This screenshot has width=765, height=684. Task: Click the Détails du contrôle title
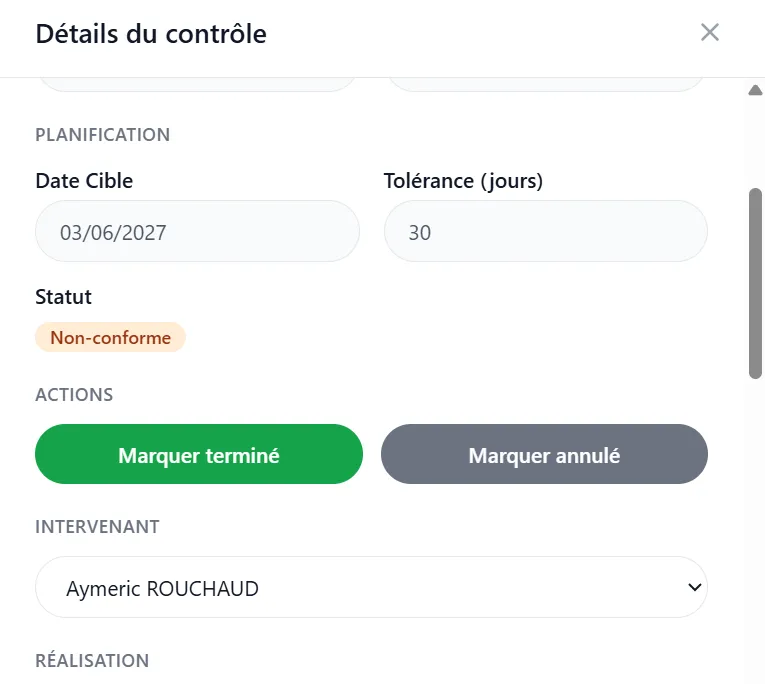click(151, 34)
